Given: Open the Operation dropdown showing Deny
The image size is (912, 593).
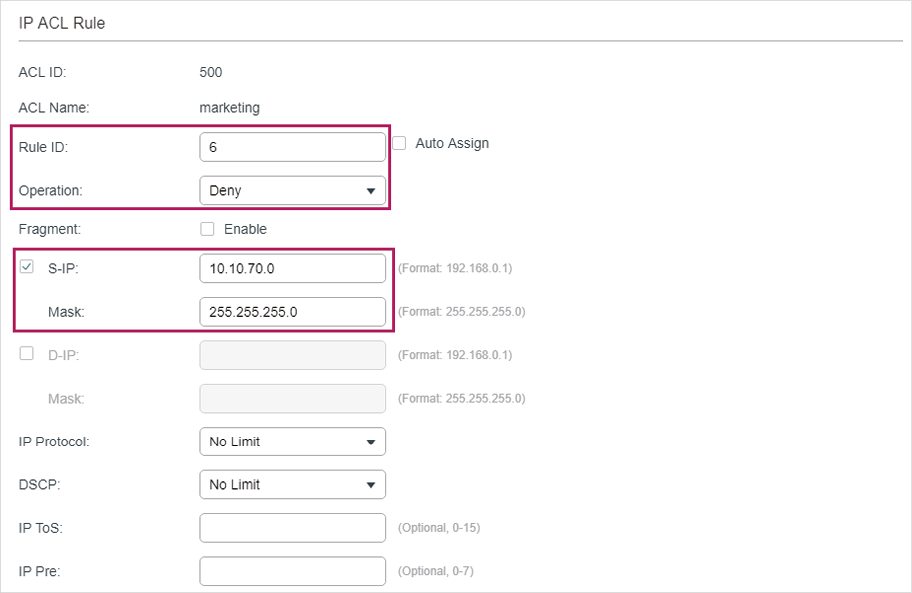Looking at the screenshot, I should coord(292,190).
